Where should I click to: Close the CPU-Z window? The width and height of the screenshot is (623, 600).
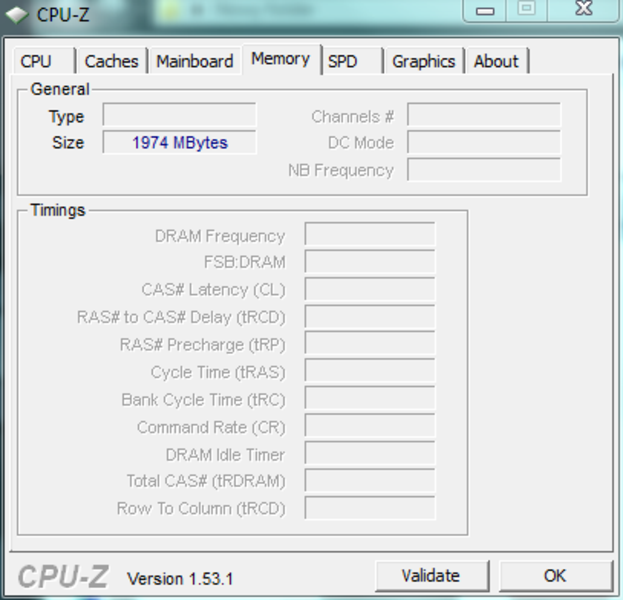(583, 10)
